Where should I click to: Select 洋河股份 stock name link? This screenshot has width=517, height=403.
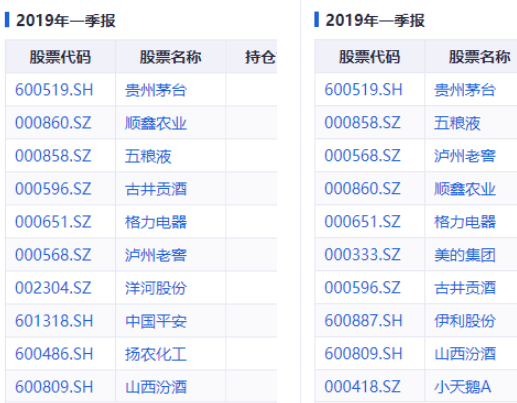pyautogui.click(x=156, y=288)
